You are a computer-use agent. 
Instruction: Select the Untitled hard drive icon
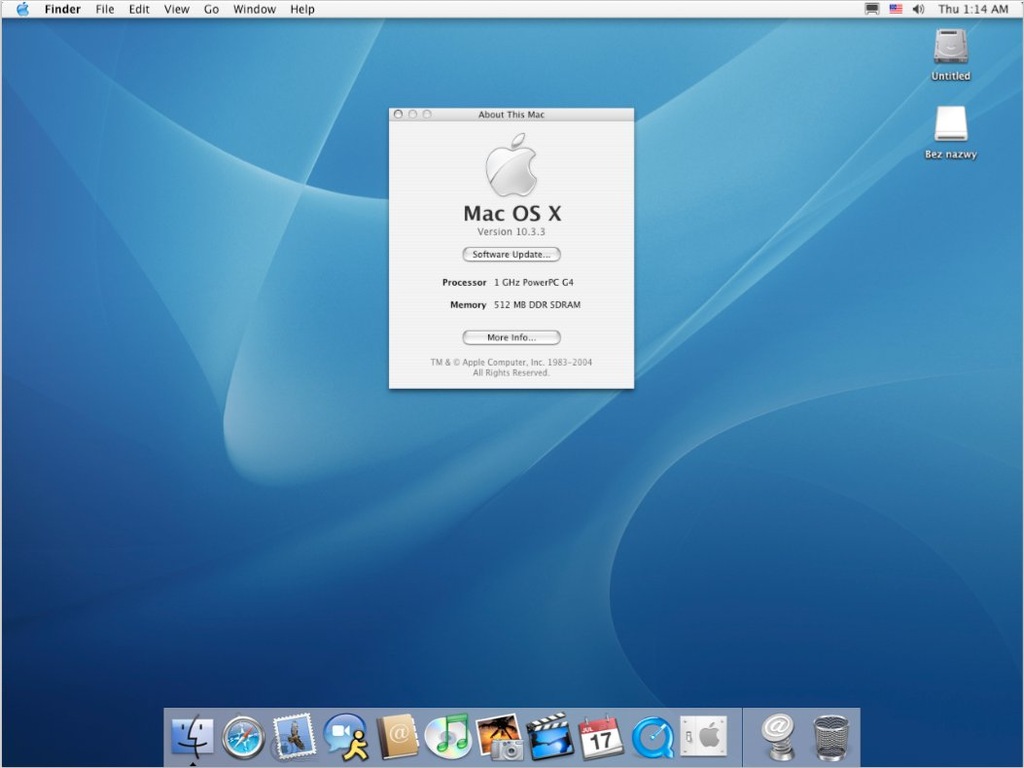(x=951, y=47)
